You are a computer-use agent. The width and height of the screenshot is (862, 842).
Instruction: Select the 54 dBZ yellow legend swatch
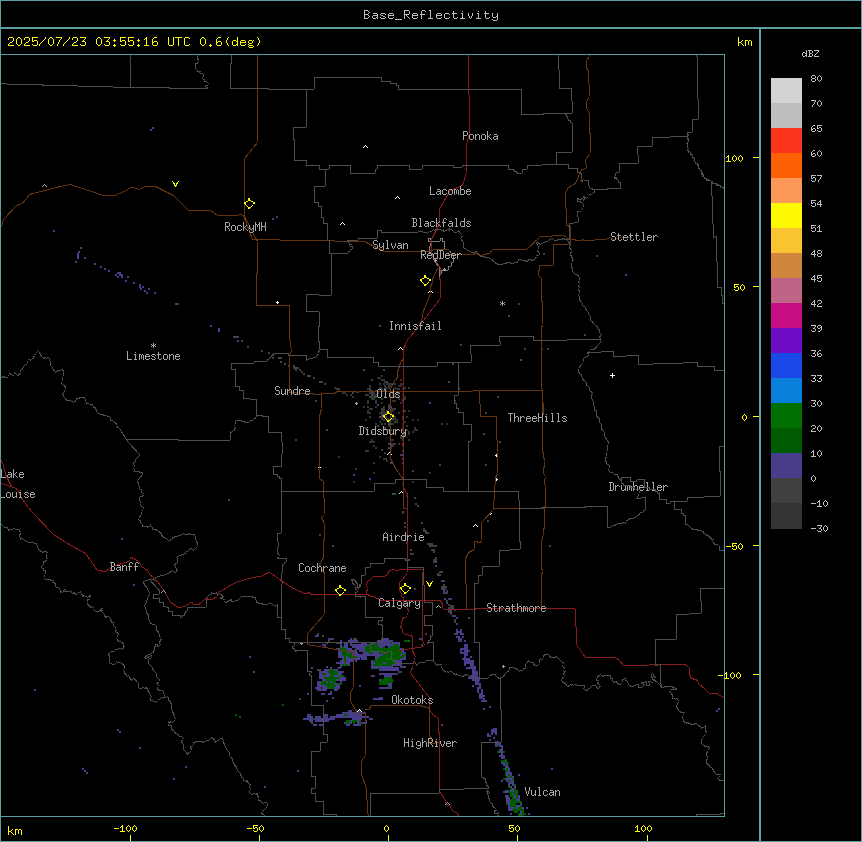(x=786, y=215)
